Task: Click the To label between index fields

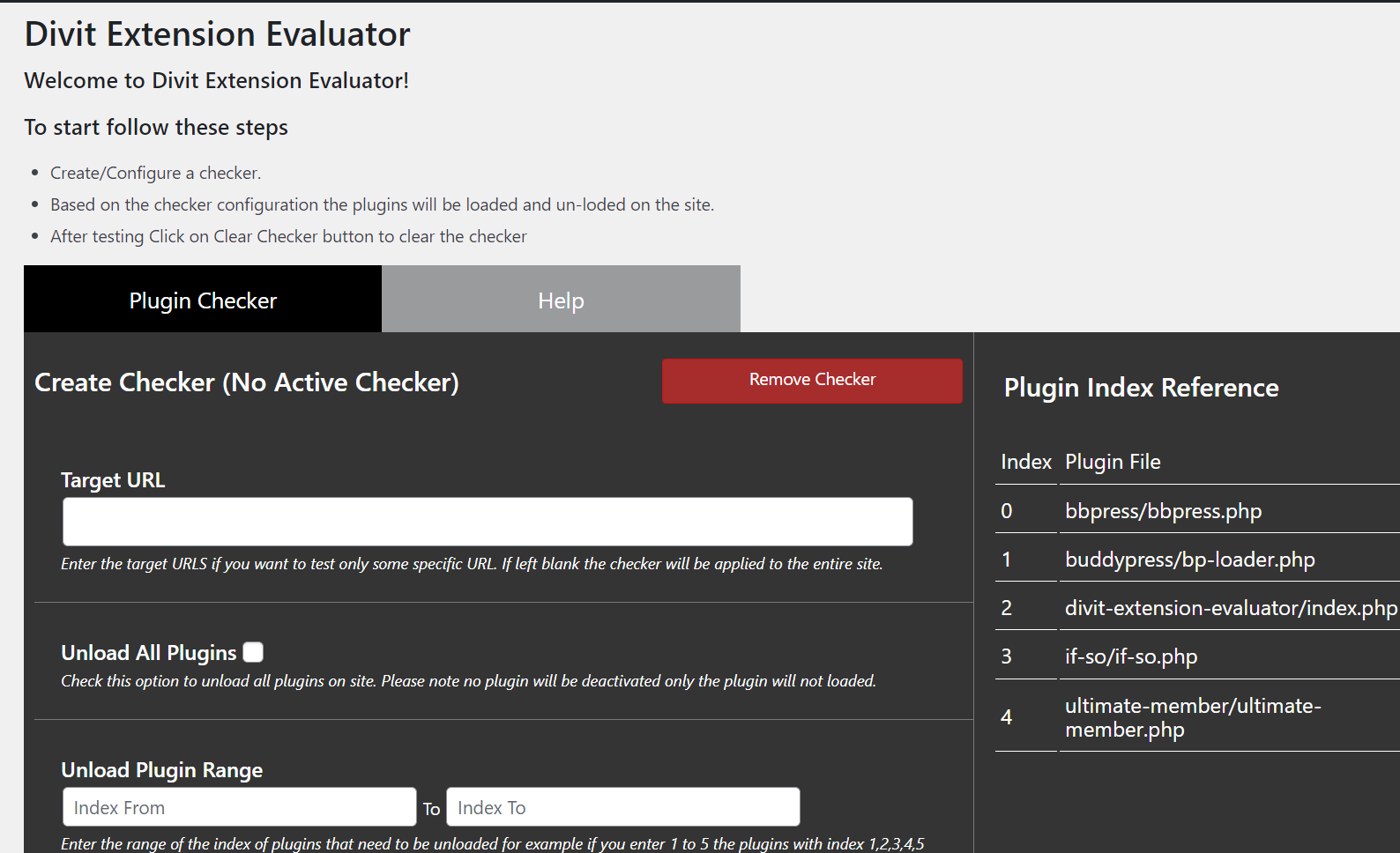Action: click(x=431, y=809)
